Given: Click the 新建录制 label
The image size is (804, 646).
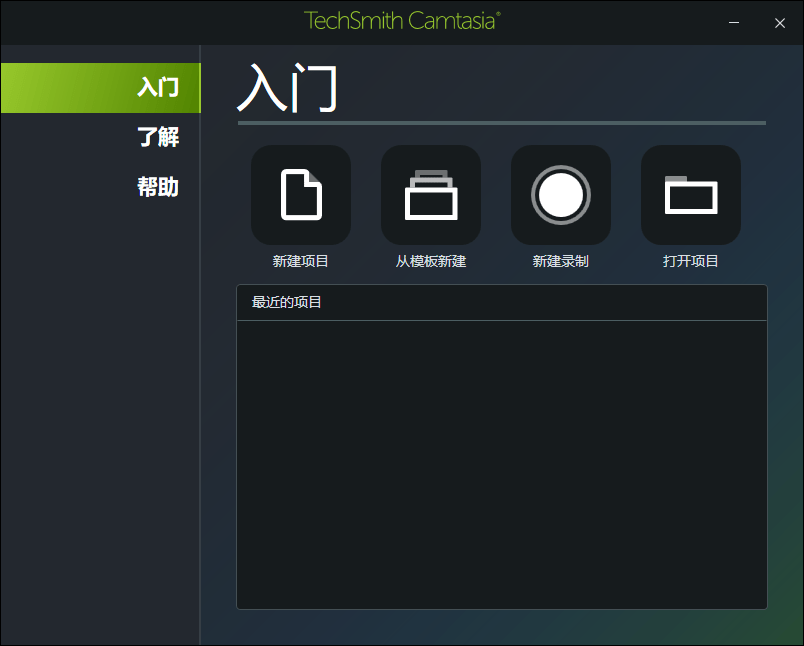Looking at the screenshot, I should pyautogui.click(x=561, y=260).
